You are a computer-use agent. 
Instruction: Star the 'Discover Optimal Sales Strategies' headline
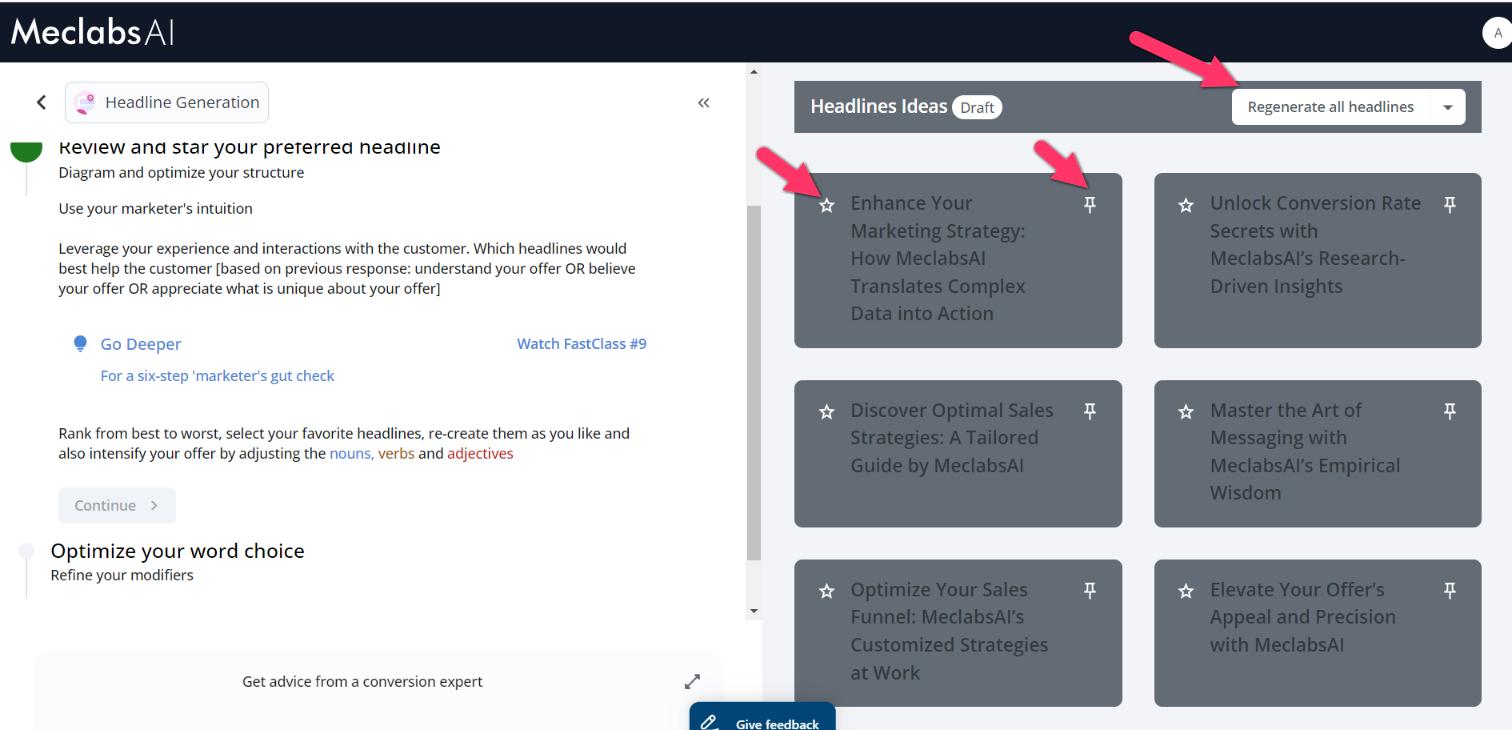point(826,411)
